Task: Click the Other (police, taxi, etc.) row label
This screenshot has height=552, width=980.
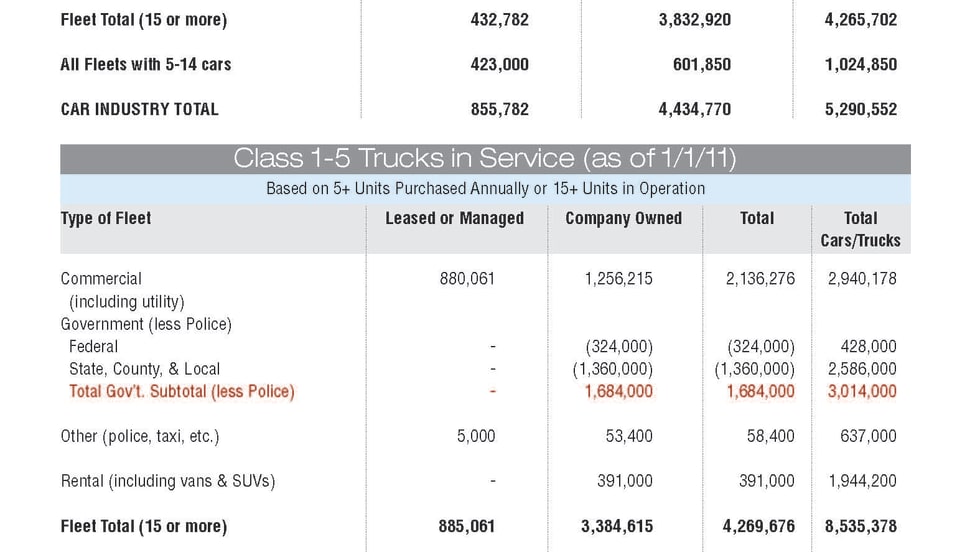Action: coord(139,436)
